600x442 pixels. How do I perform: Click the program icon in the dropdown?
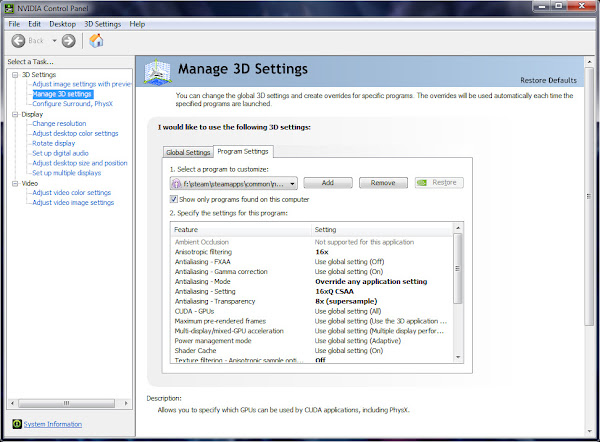176,184
